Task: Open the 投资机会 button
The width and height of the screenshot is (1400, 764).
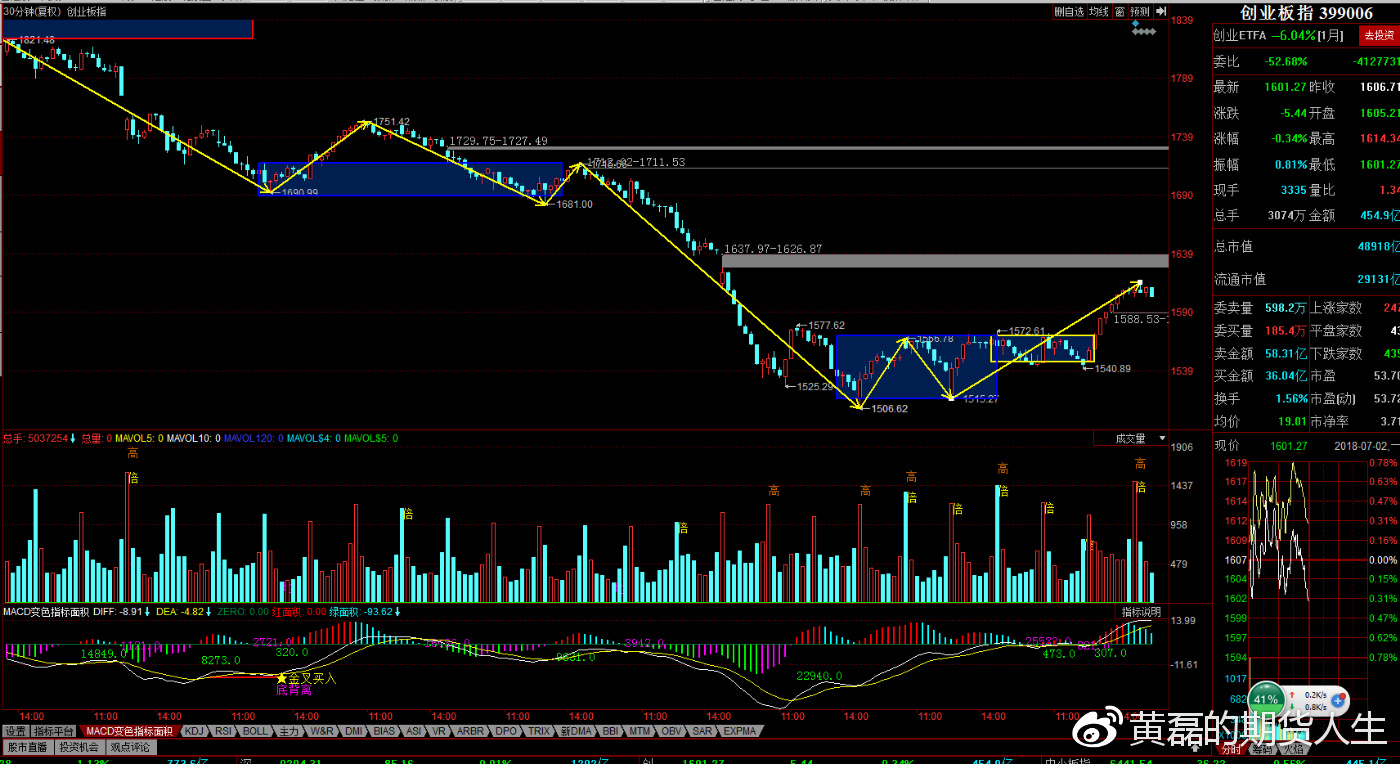Action: (79, 747)
